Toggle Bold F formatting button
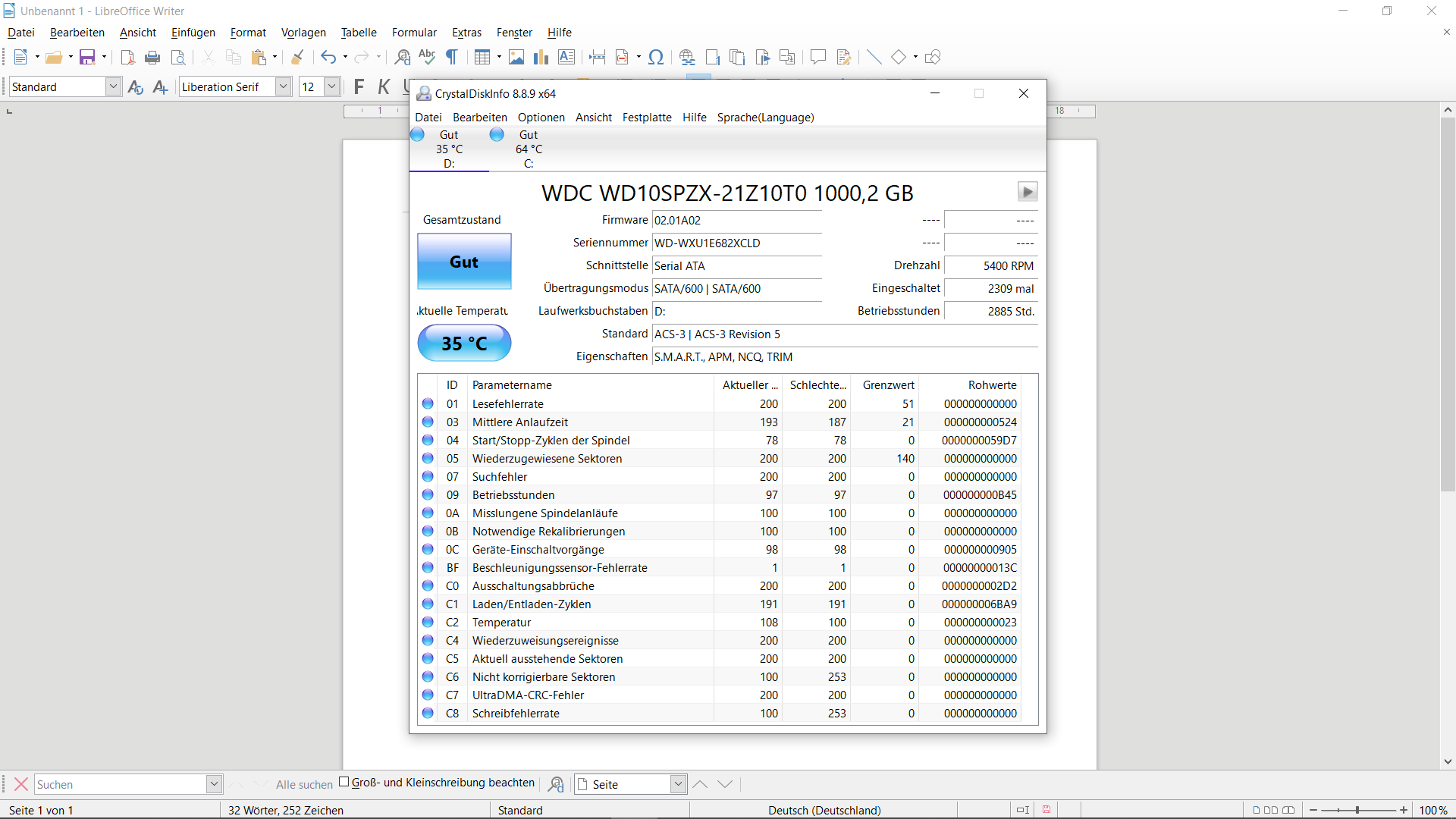Image resolution: width=1456 pixels, height=819 pixels. 359,86
